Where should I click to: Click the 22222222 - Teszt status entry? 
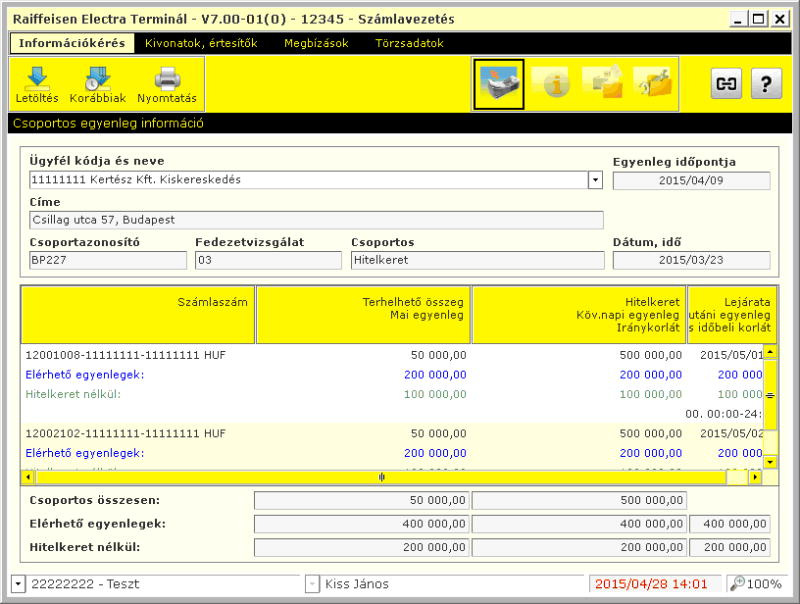(85, 584)
